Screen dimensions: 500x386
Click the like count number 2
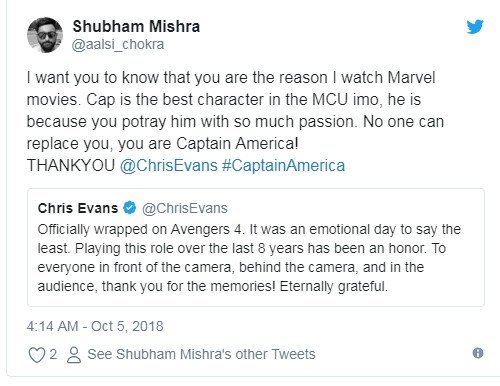click(x=53, y=354)
